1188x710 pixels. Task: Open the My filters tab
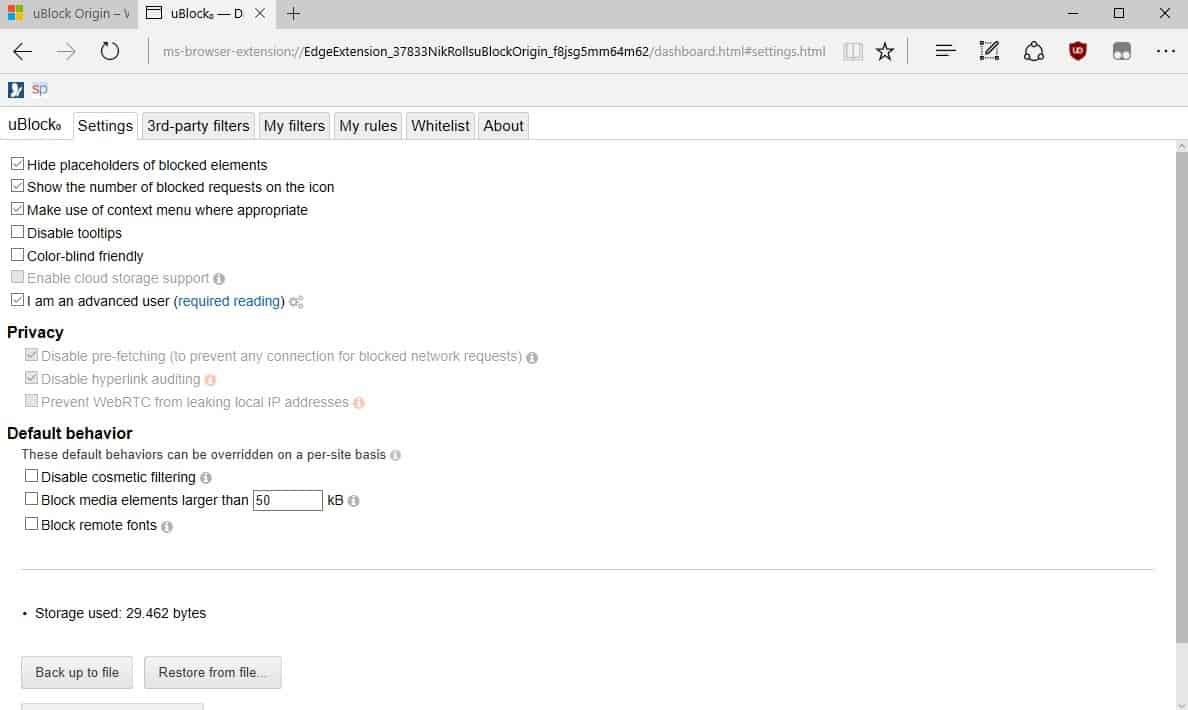tap(294, 126)
